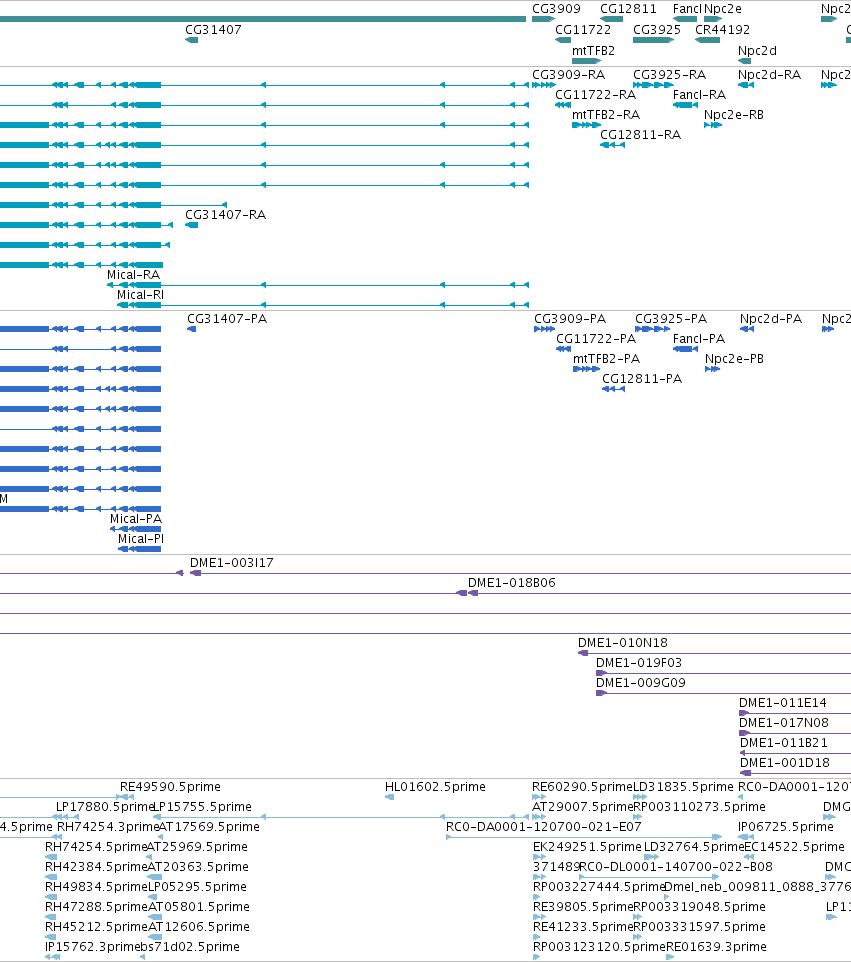Image resolution: width=851 pixels, height=962 pixels.
Task: Click the CG31407-PA protein label
Action: [x=227, y=318]
